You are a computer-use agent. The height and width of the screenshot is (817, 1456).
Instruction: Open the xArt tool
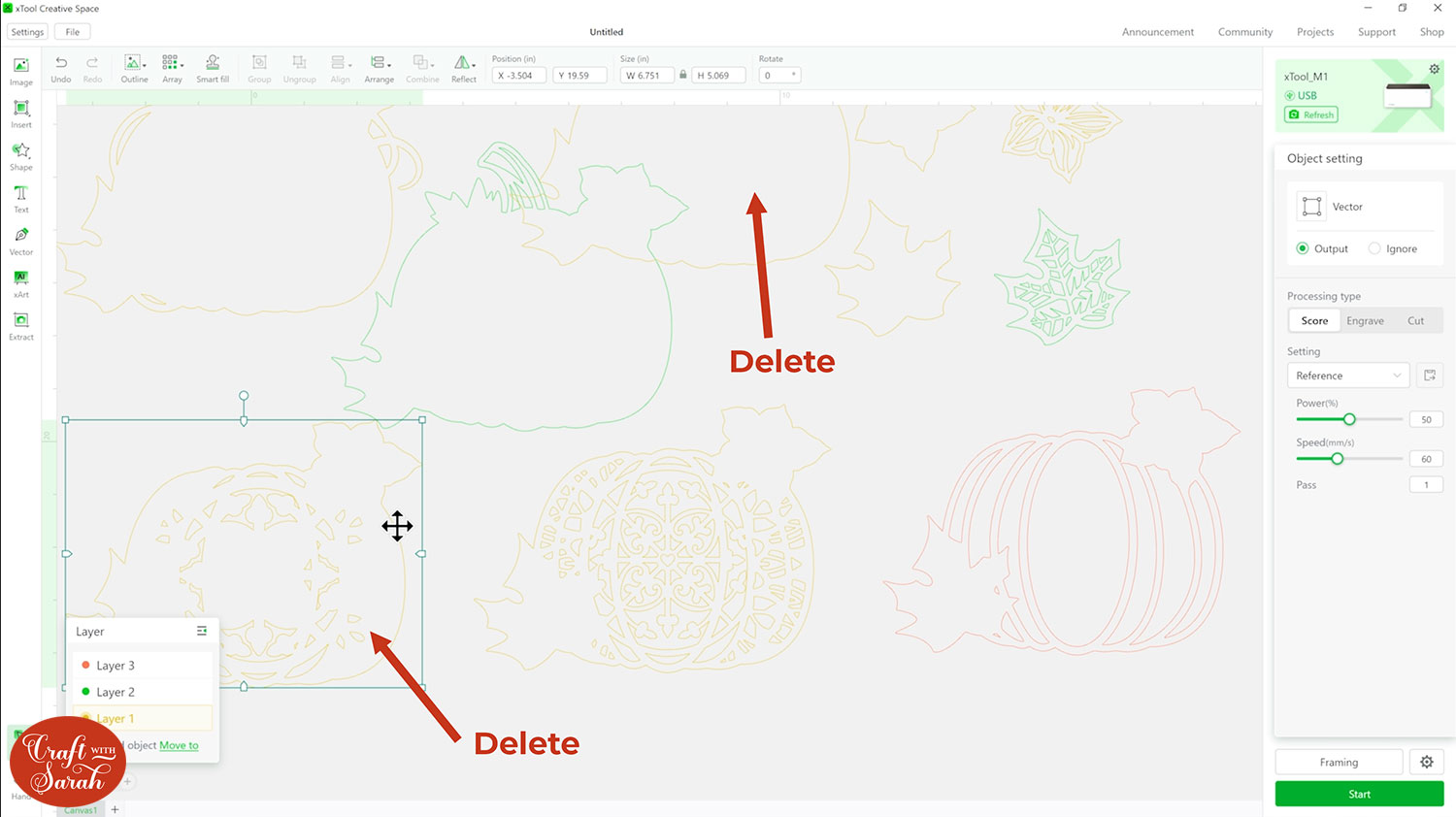coord(21,283)
